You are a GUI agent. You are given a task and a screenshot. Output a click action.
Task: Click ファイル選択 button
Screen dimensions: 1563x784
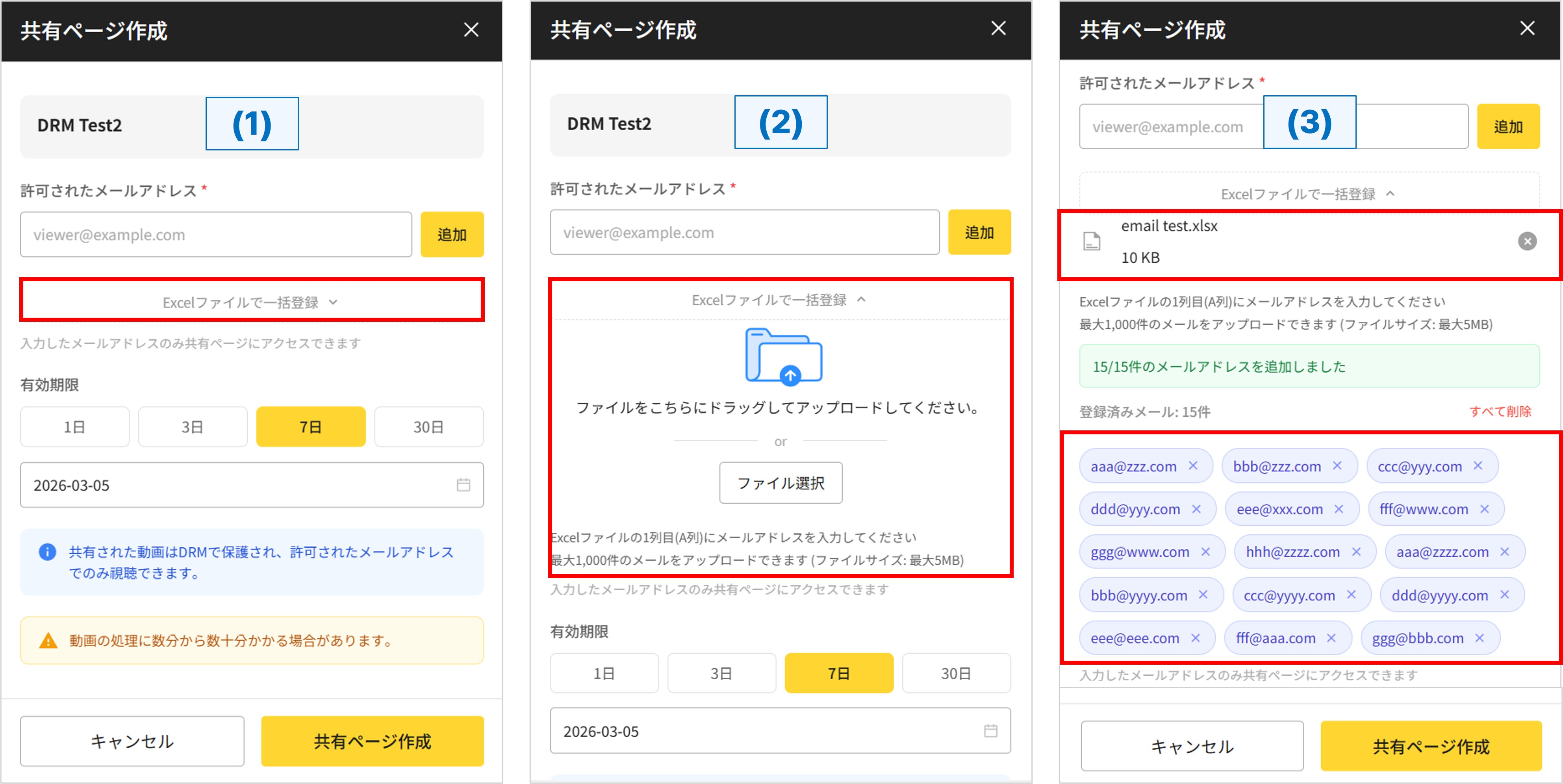[x=780, y=483]
